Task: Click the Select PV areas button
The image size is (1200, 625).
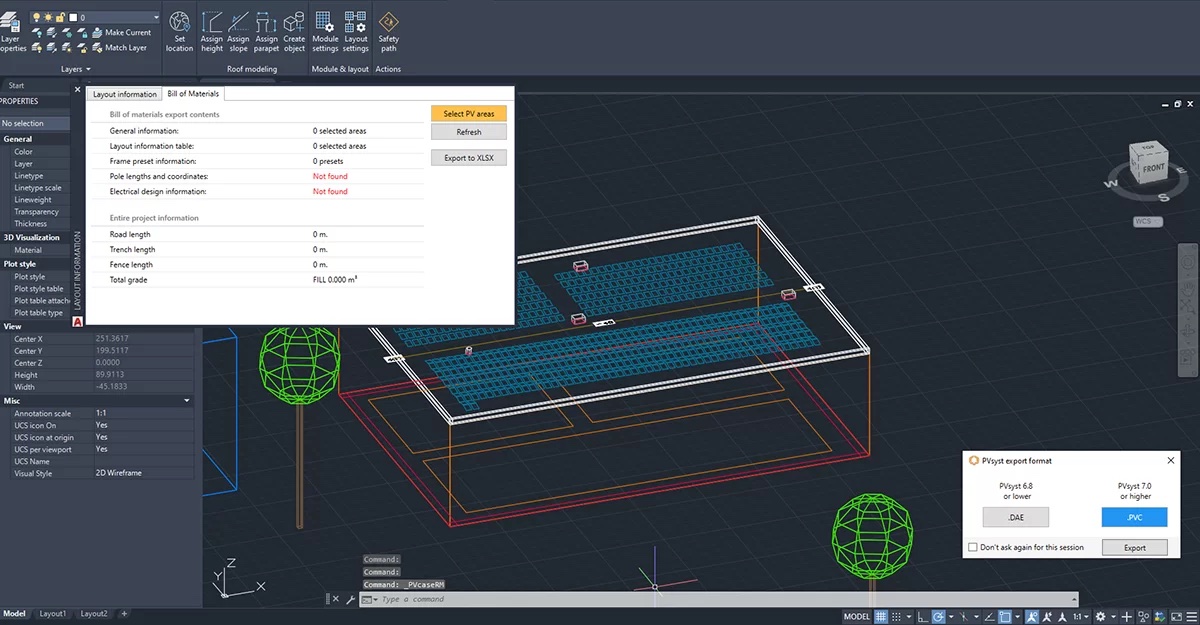Action: pos(468,113)
